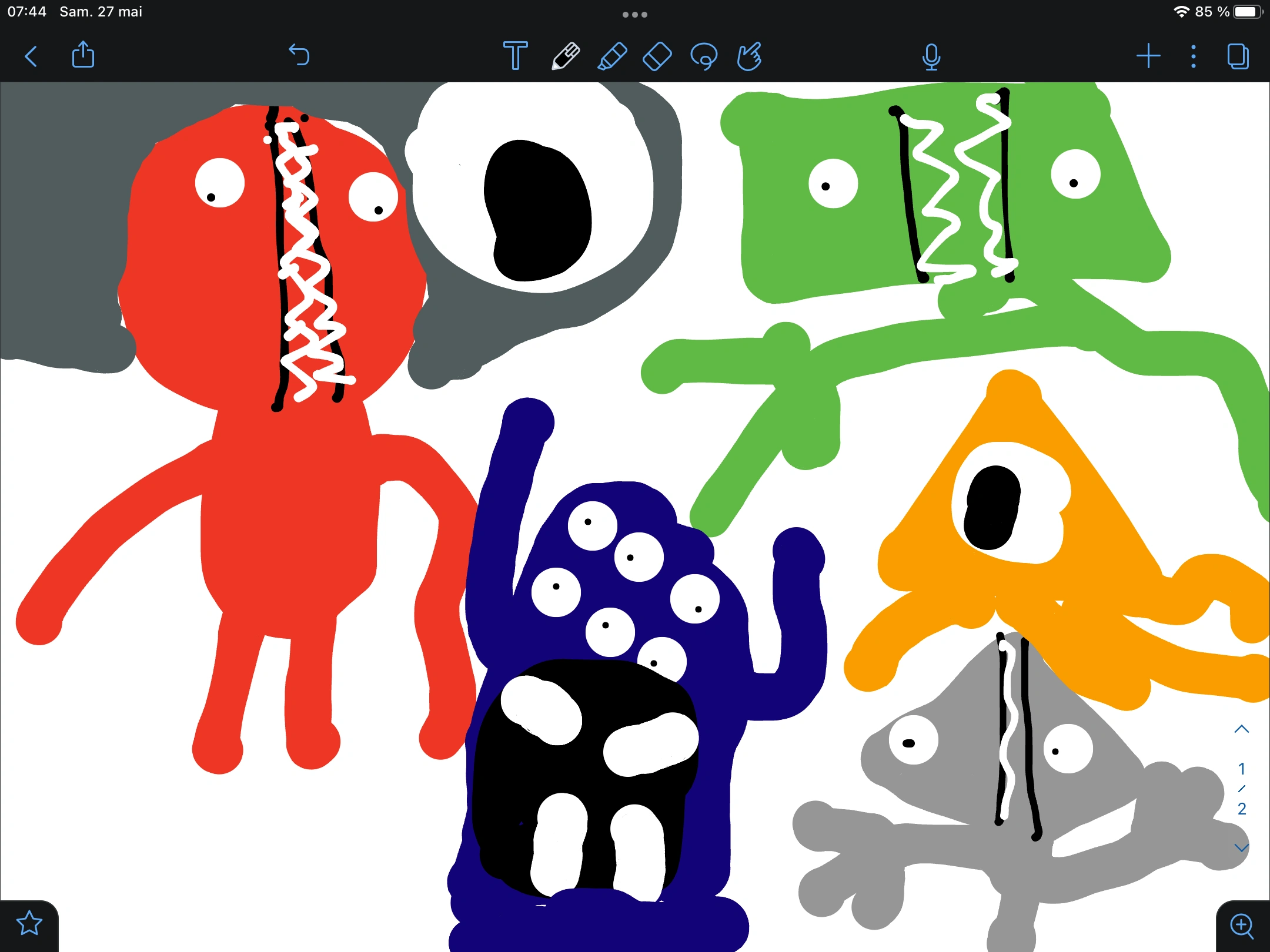Go to next page using down chevron
The width and height of the screenshot is (1270, 952).
(x=1241, y=848)
